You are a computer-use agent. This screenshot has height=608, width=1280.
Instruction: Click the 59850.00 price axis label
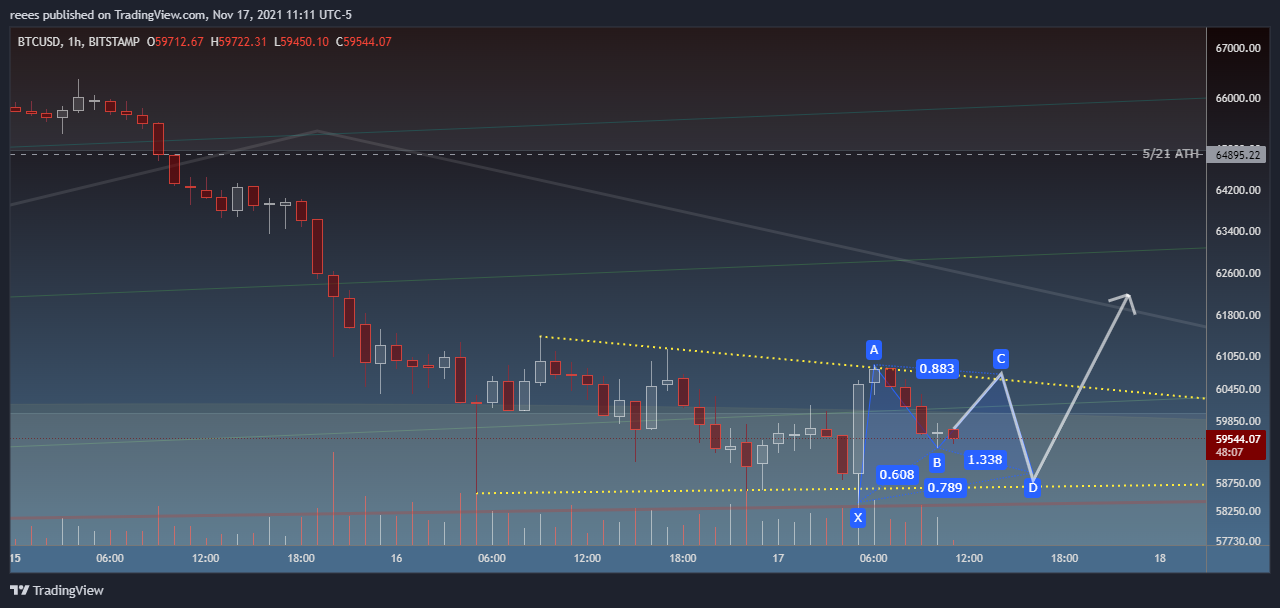click(x=1238, y=422)
